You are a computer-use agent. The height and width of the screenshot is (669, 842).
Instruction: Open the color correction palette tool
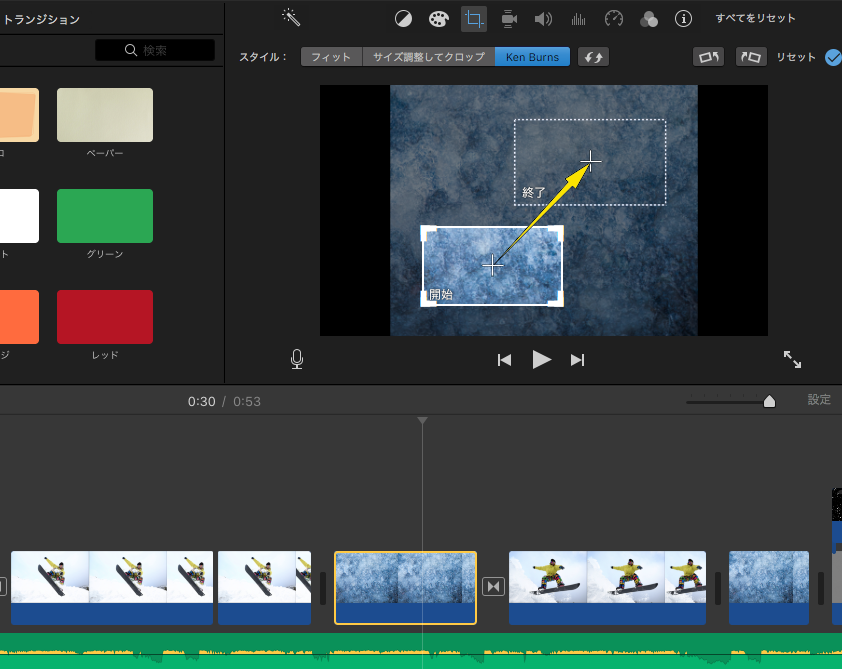pyautogui.click(x=438, y=19)
